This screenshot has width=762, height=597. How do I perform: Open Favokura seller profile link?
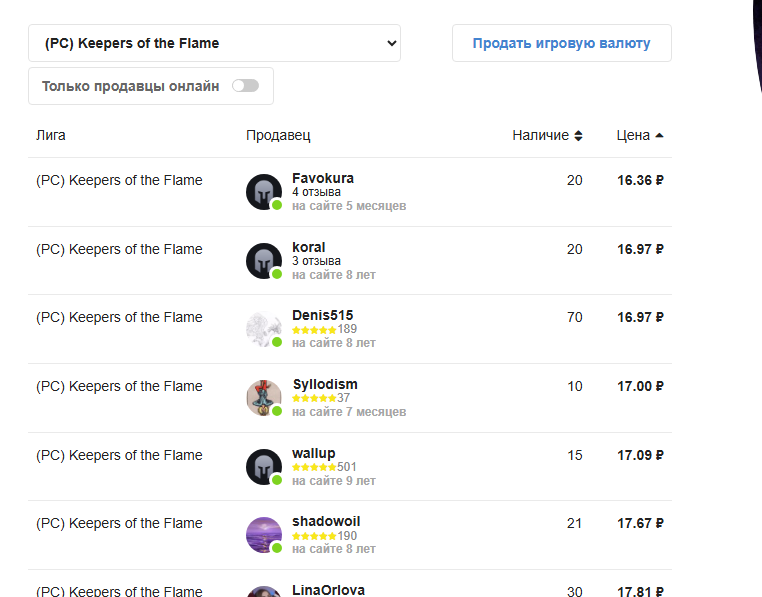pos(322,178)
